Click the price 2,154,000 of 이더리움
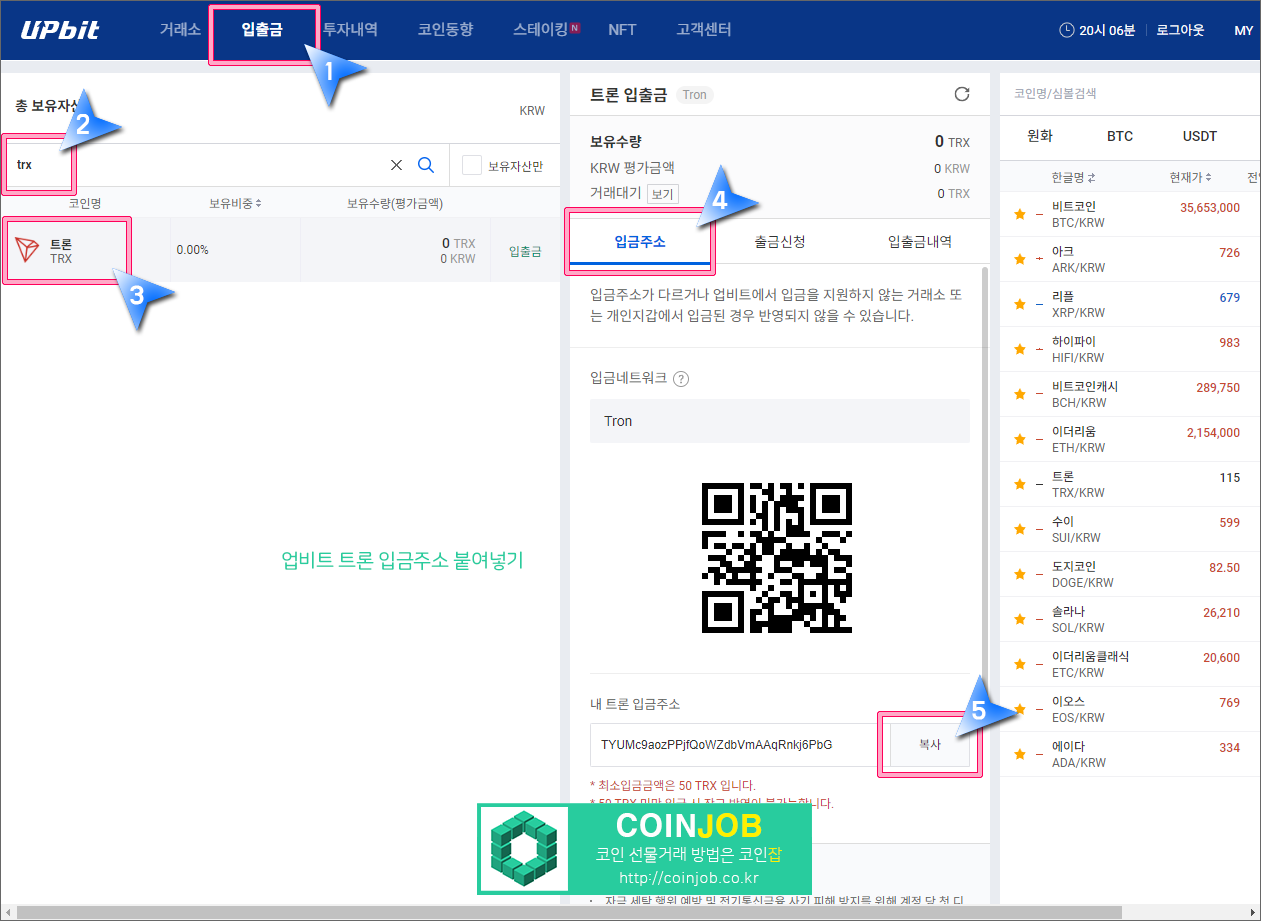 pos(1213,433)
